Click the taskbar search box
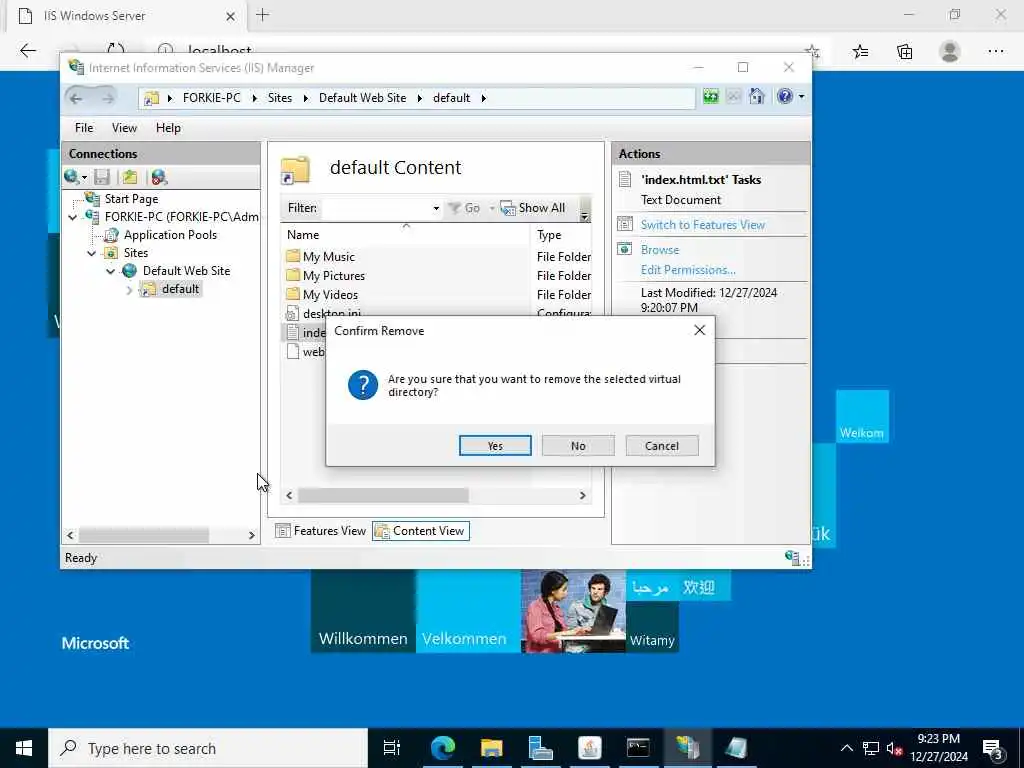Image resolution: width=1024 pixels, height=768 pixels. tap(208, 748)
